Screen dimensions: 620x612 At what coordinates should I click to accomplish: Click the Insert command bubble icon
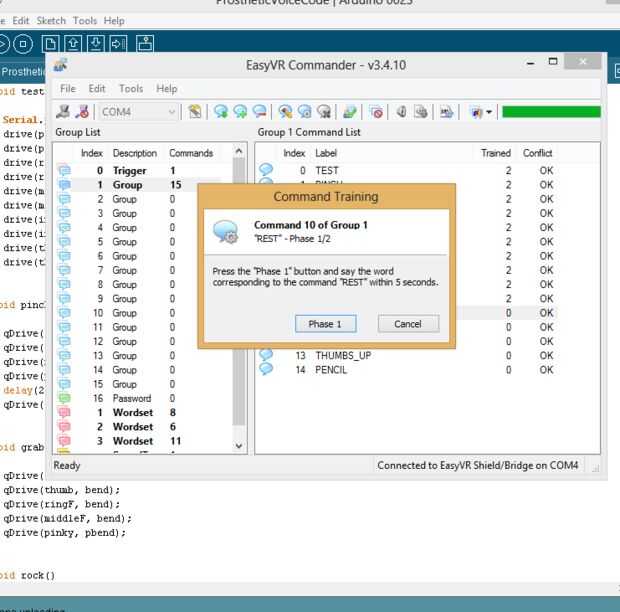coord(240,112)
